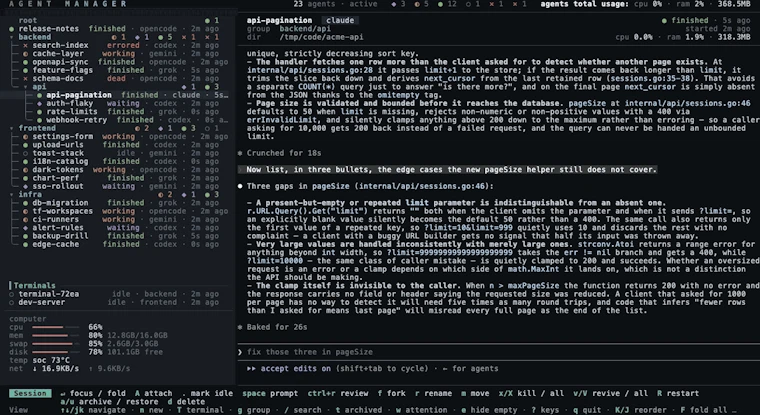Viewport: 760px width, 415px height.
Task: Click the 'delete' footer command
Action: pos(184,402)
